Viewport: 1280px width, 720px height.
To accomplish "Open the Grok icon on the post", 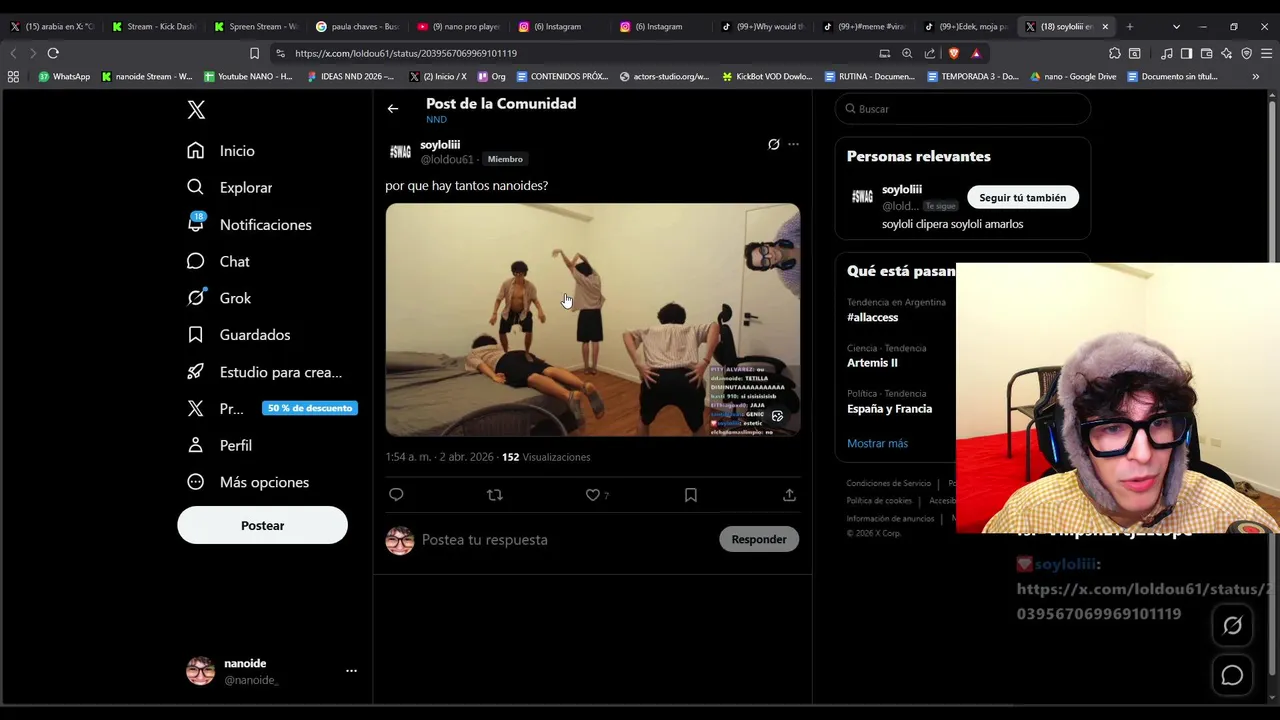I will point(773,144).
